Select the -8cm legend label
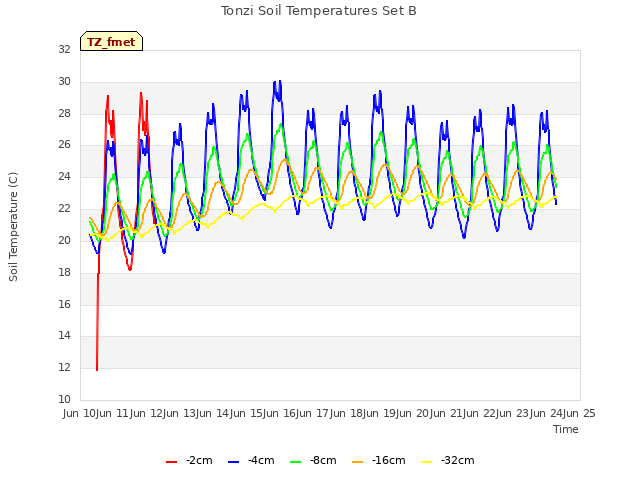This screenshot has width=640, height=480. (x=323, y=461)
